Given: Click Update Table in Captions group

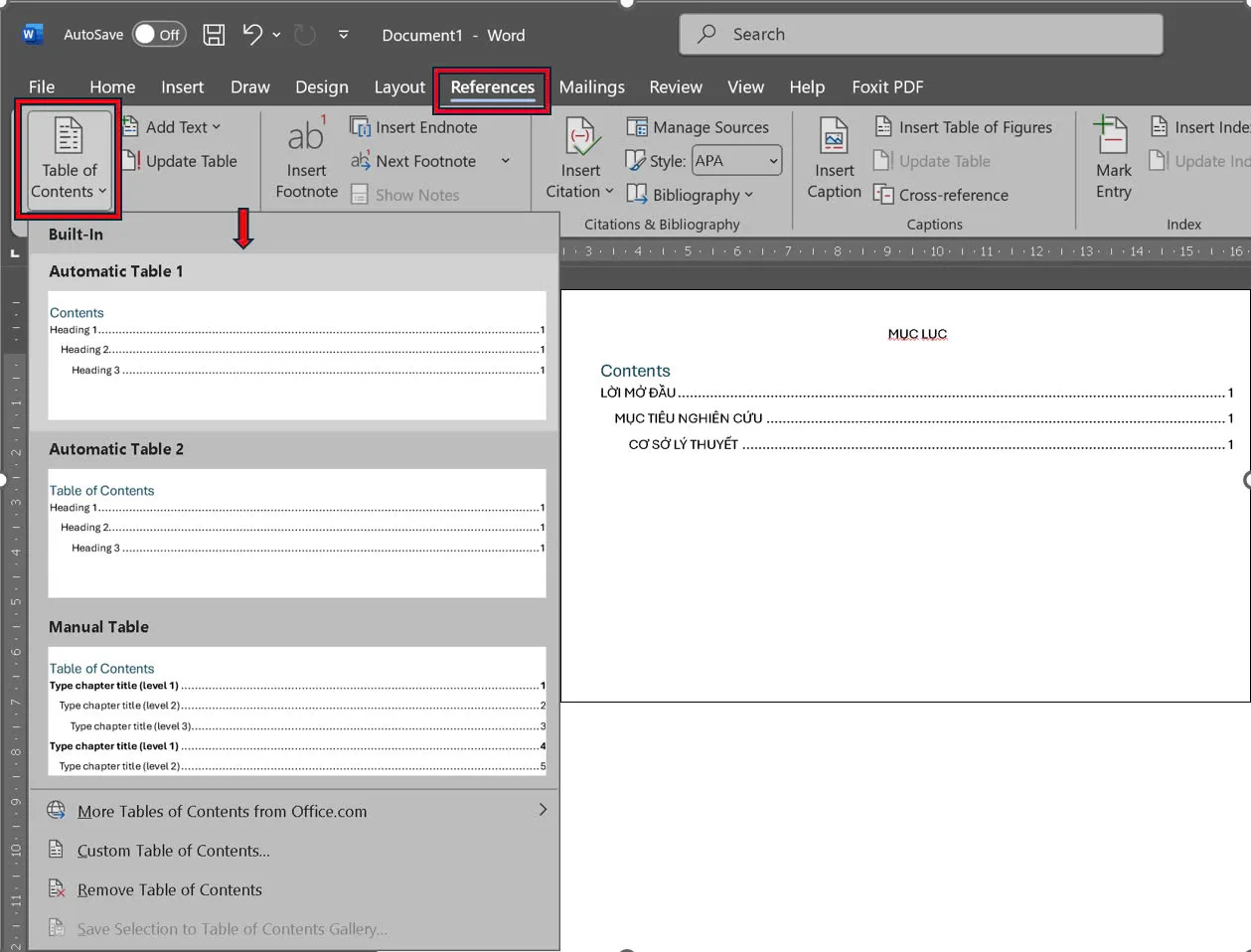Looking at the screenshot, I should 932,161.
